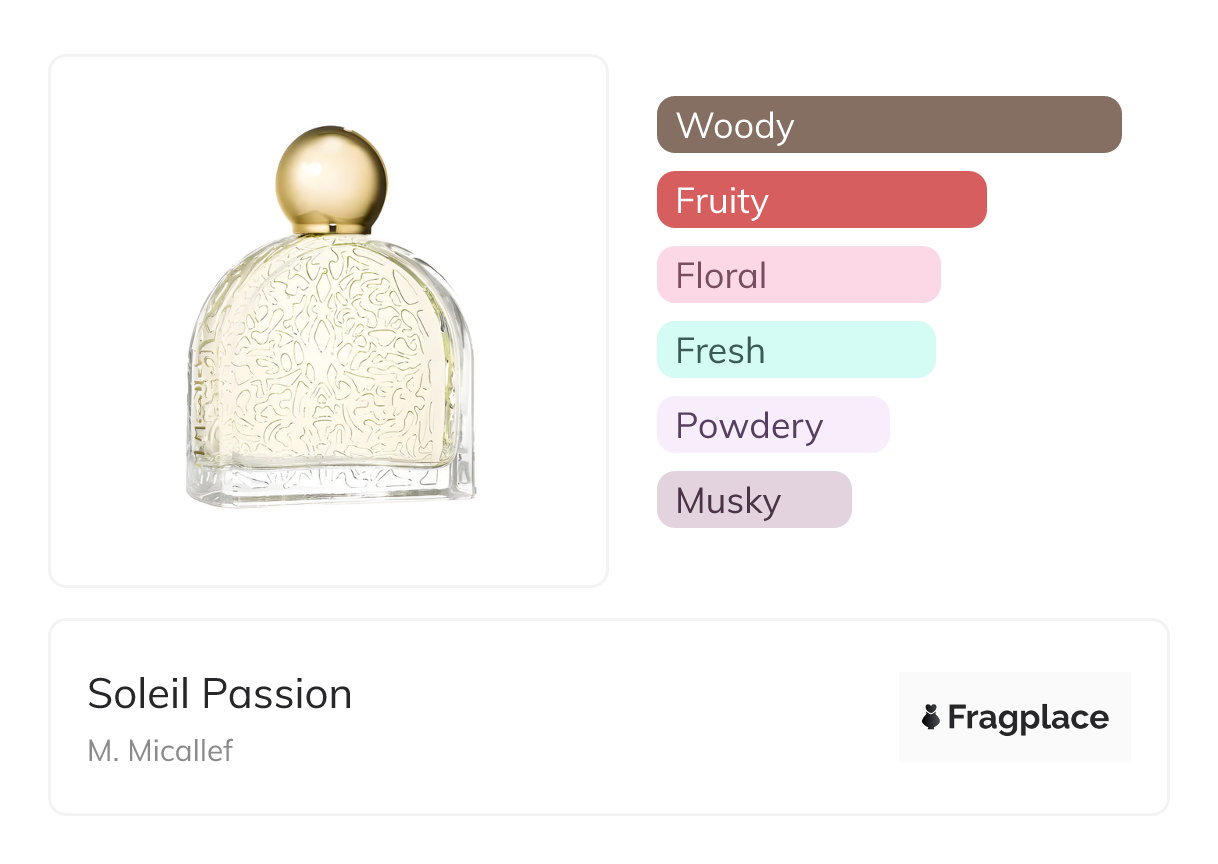
Task: Open the Soleil Passion fragrance title
Action: [220, 694]
